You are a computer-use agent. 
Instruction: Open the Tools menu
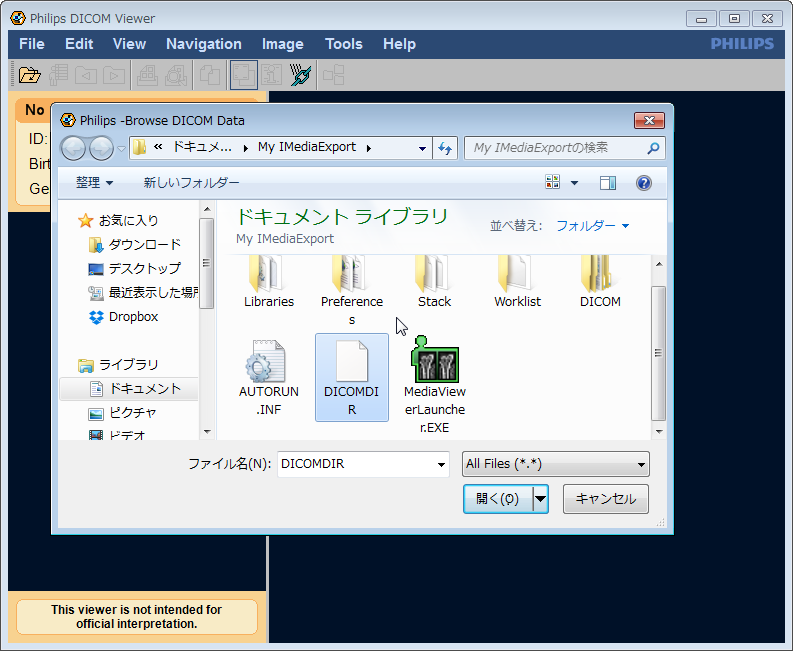344,44
